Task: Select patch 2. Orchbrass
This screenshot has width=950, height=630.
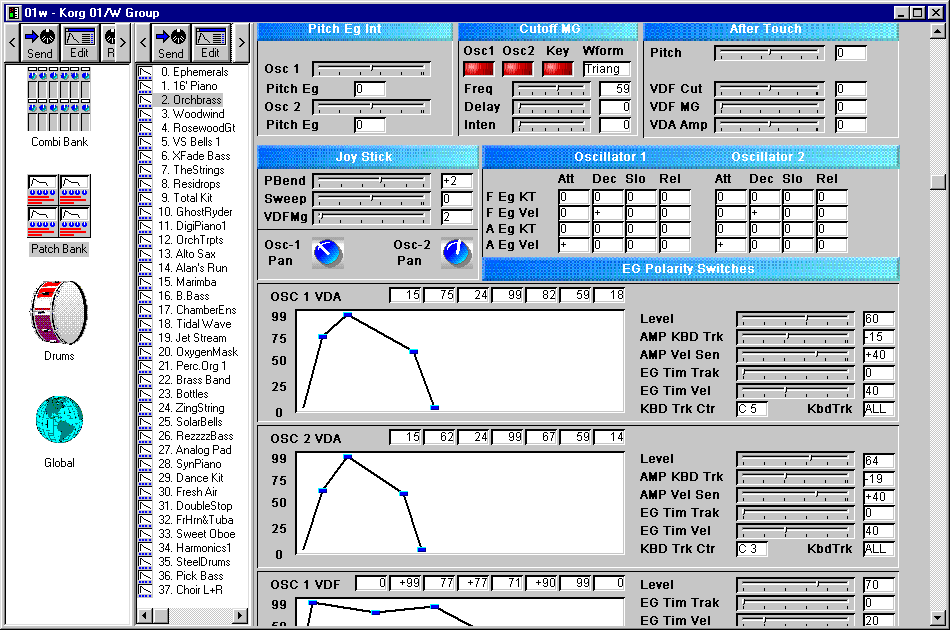Action: tap(191, 100)
